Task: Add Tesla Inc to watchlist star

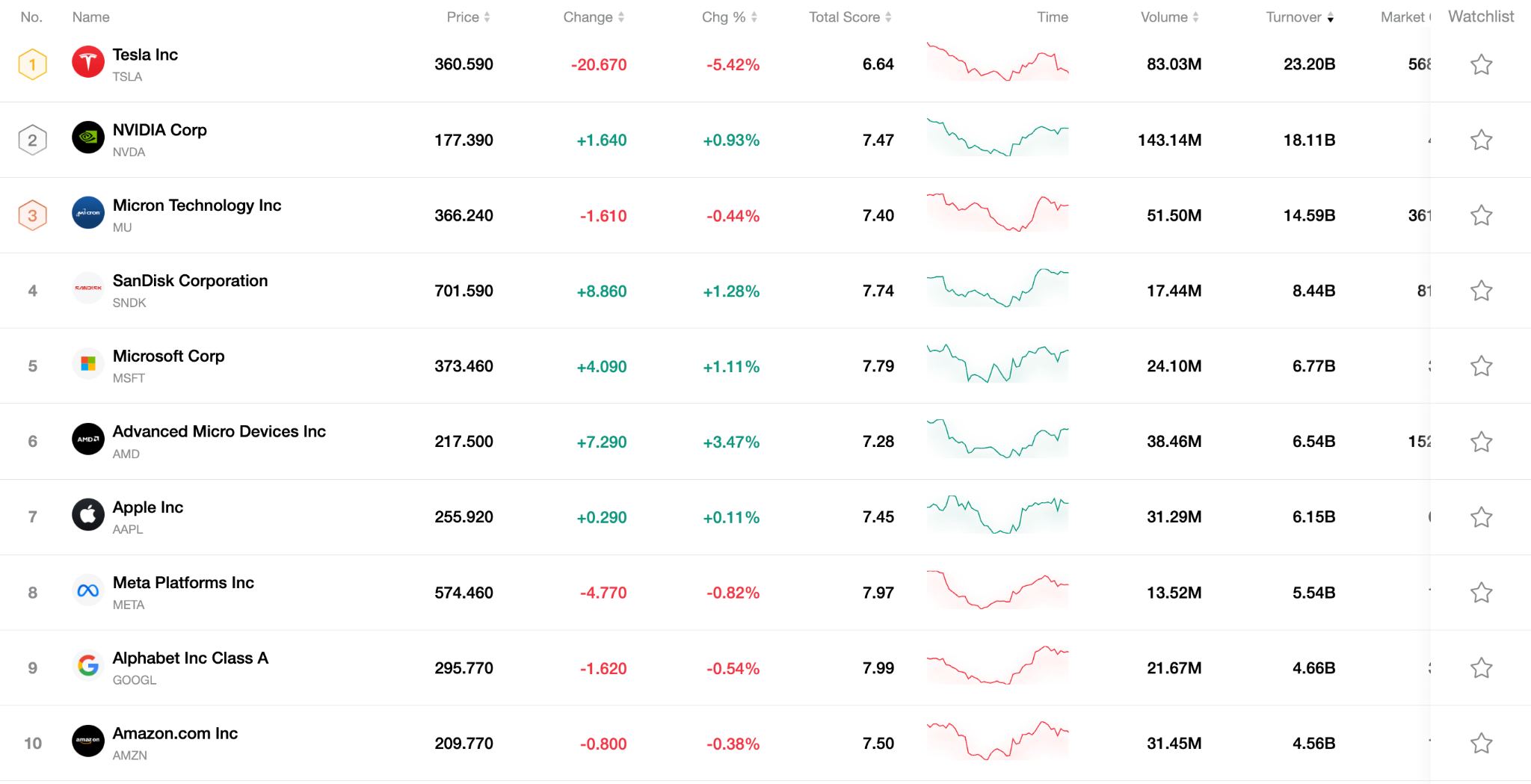Action: (x=1481, y=64)
